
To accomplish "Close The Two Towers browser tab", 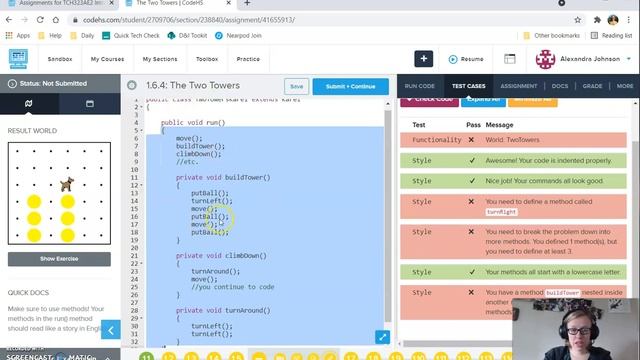I will [x=229, y=3].
